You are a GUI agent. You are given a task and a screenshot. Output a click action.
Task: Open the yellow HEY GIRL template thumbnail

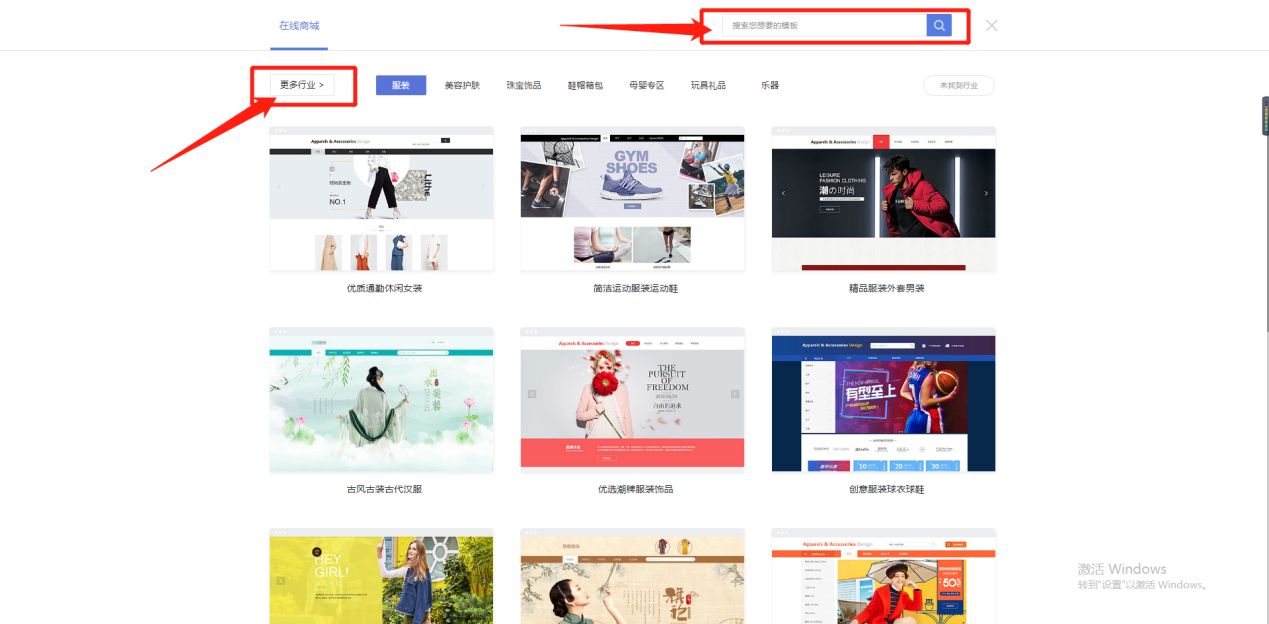point(381,576)
